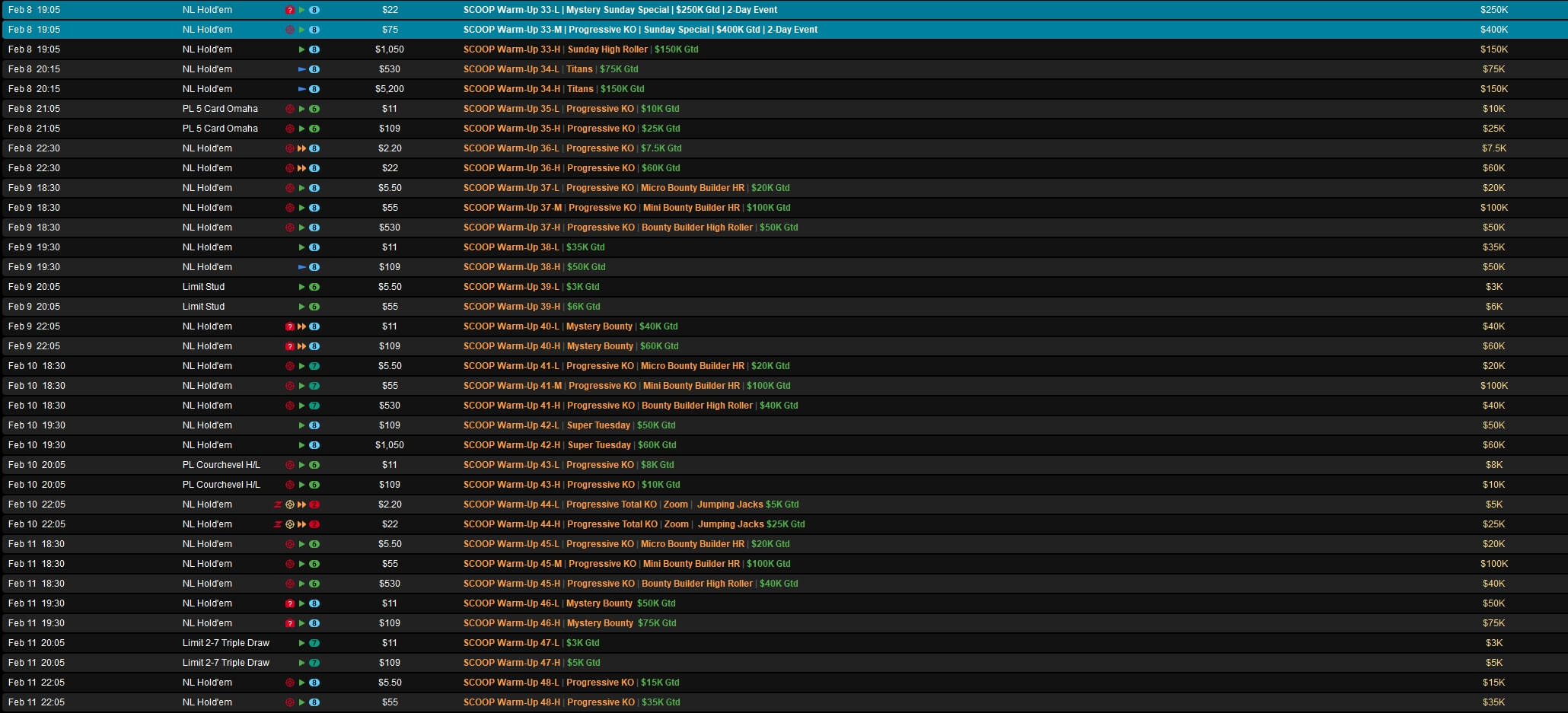Viewport: 1568px width, 713px height.
Task: Click the turbo double-arrow icon on SCOOP Warm-Up 36-L
Action: (x=301, y=148)
